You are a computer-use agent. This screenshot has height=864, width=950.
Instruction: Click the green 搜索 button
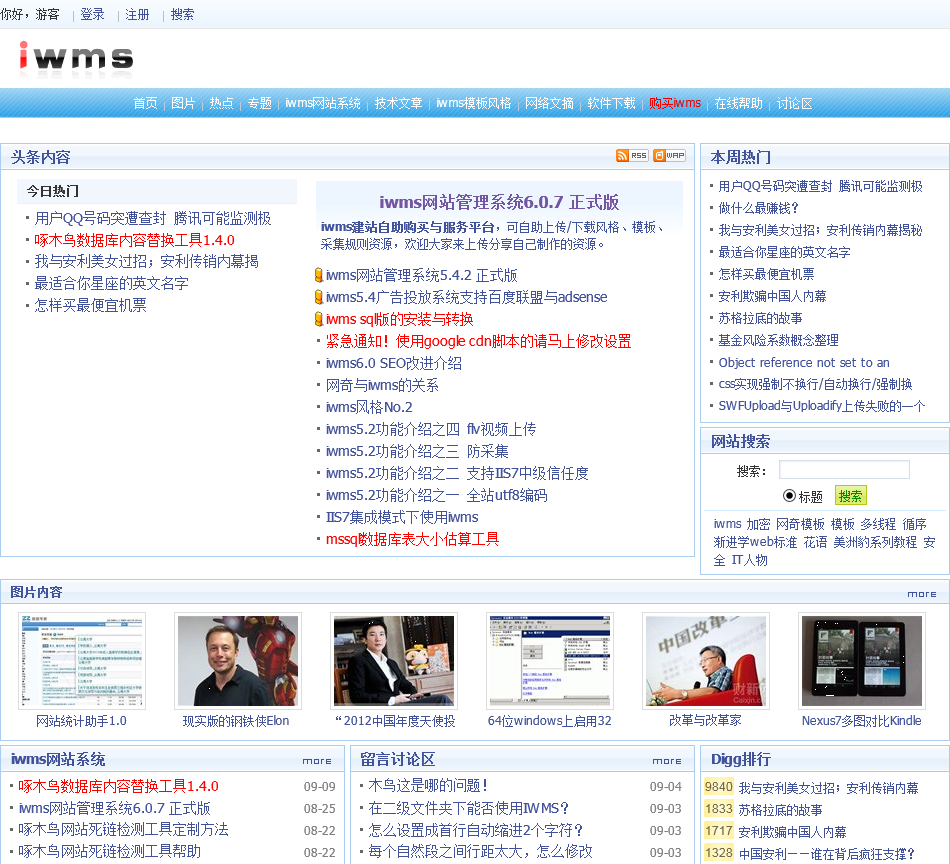coord(851,496)
